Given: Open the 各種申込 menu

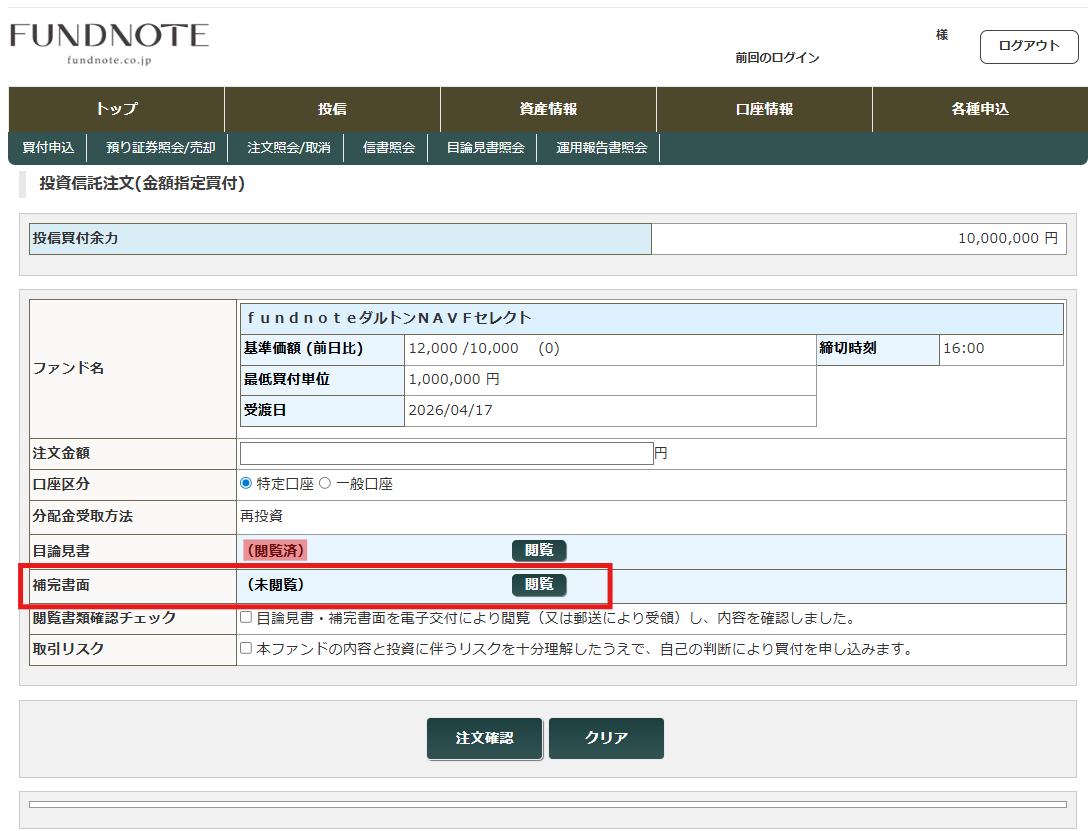Looking at the screenshot, I should (x=980, y=109).
